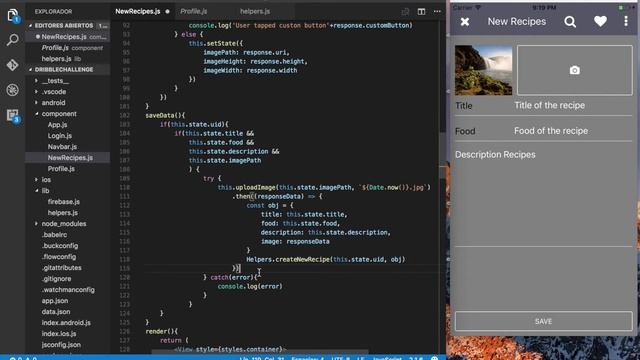Screen dimensions: 640x360
Task: Switch to the Profile.js editor tab
Action: pyautogui.click(x=193, y=11)
